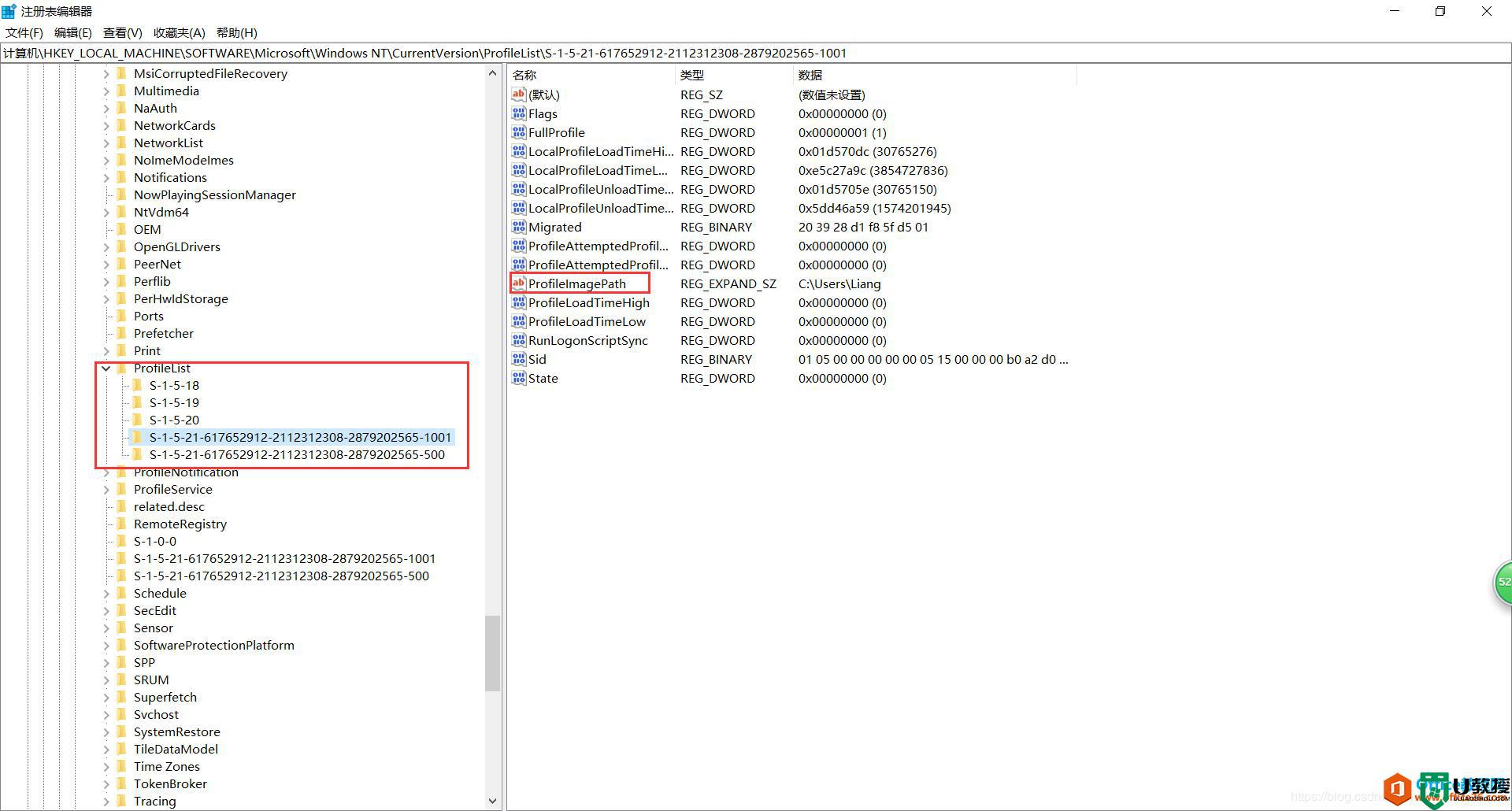Viewport: 1512px width, 811px height.
Task: Click the Flags DWORD value icon
Action: (518, 113)
